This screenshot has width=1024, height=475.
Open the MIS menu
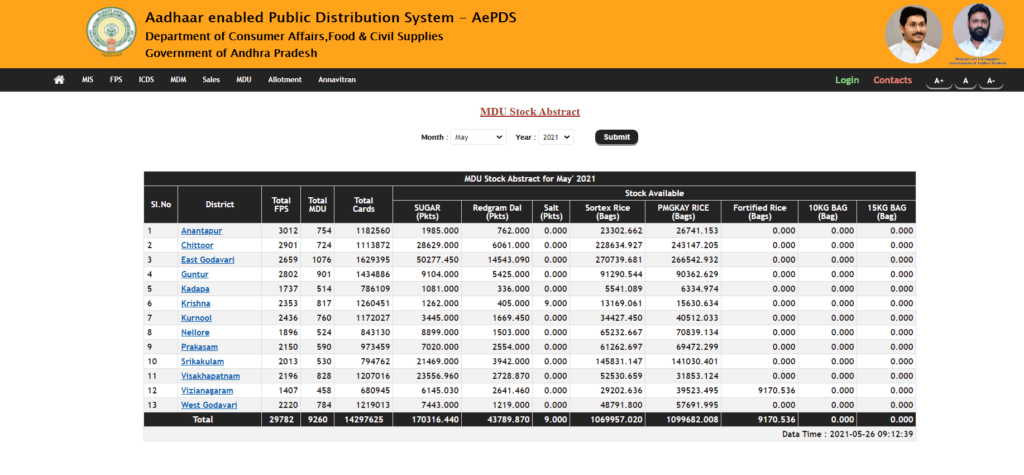point(88,80)
